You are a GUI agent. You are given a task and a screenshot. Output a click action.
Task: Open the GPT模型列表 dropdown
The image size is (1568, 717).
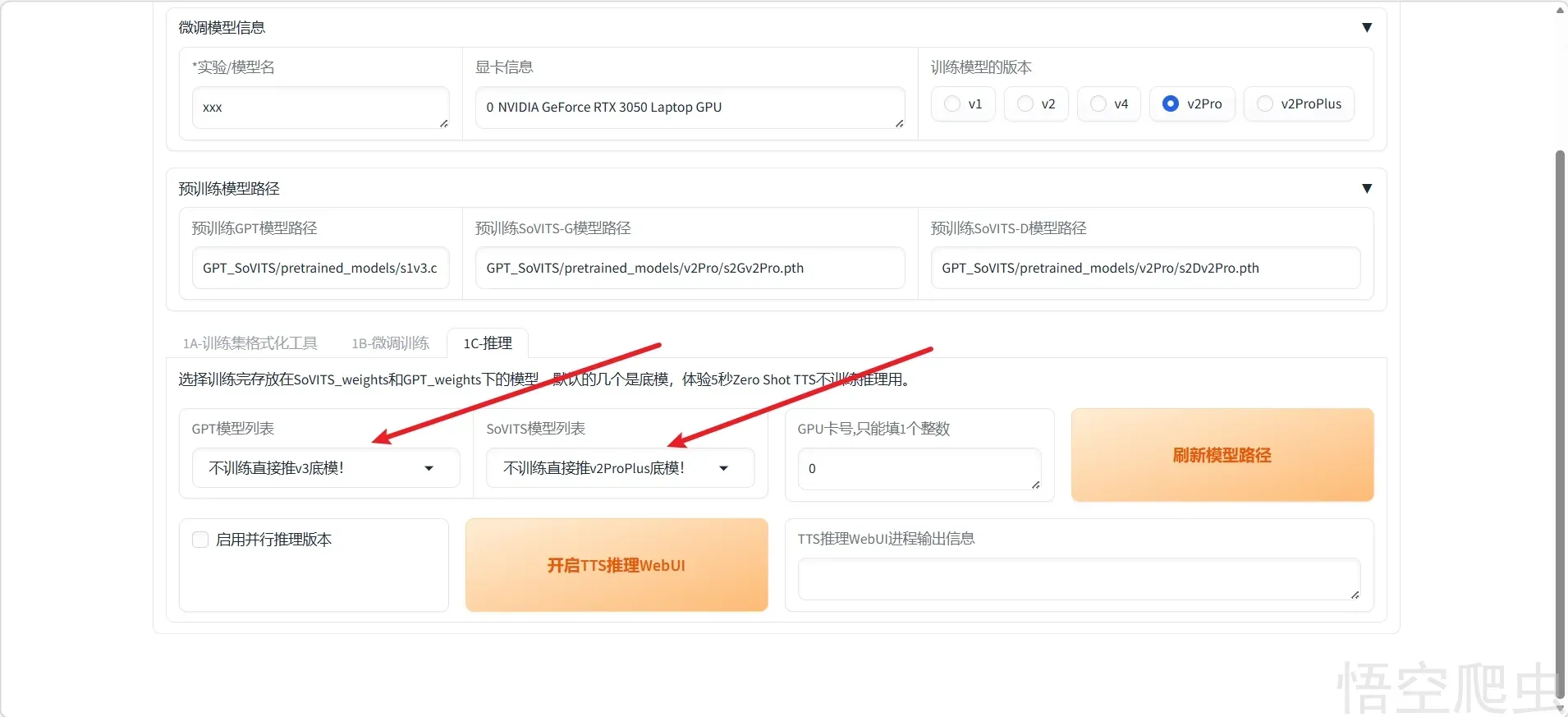[325, 468]
